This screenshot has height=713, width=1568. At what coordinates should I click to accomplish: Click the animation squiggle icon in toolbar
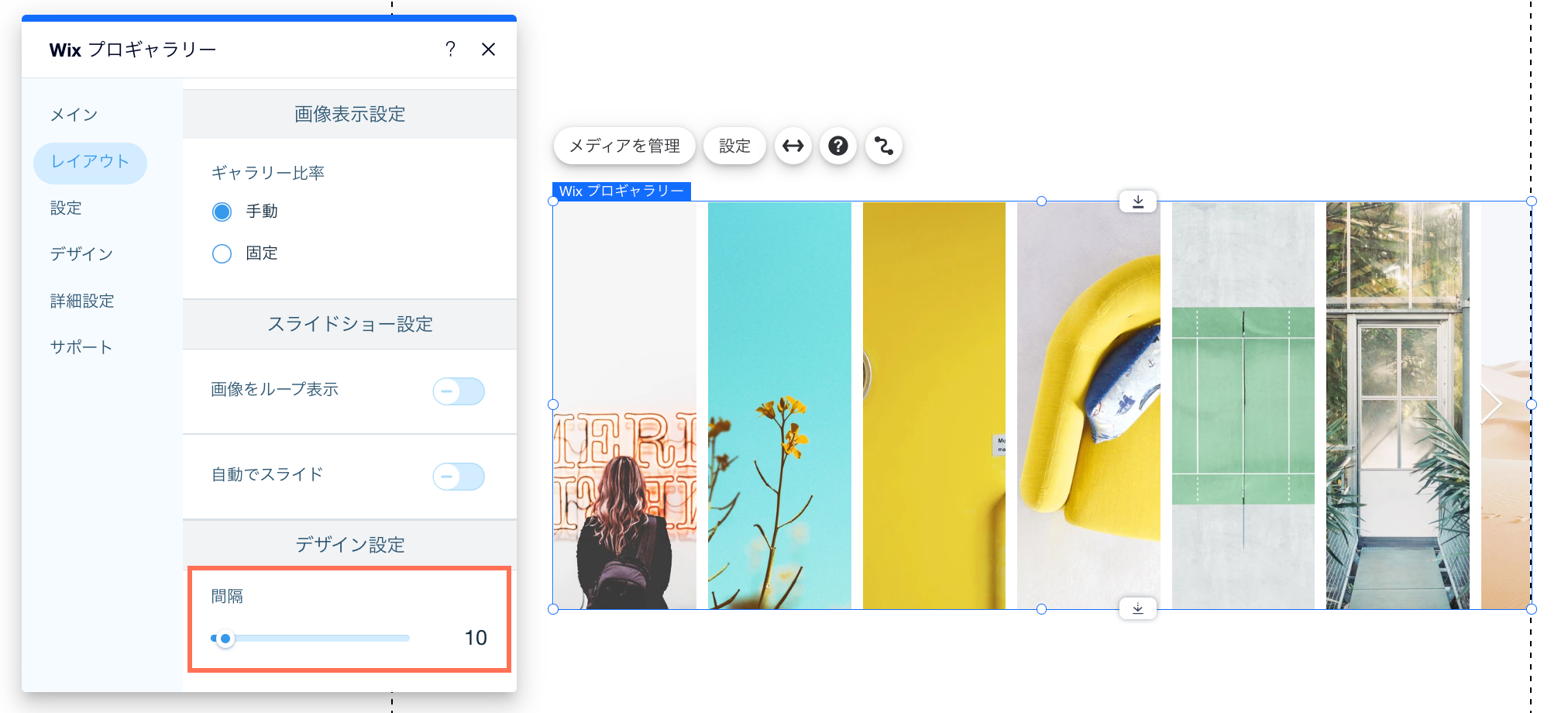(884, 146)
